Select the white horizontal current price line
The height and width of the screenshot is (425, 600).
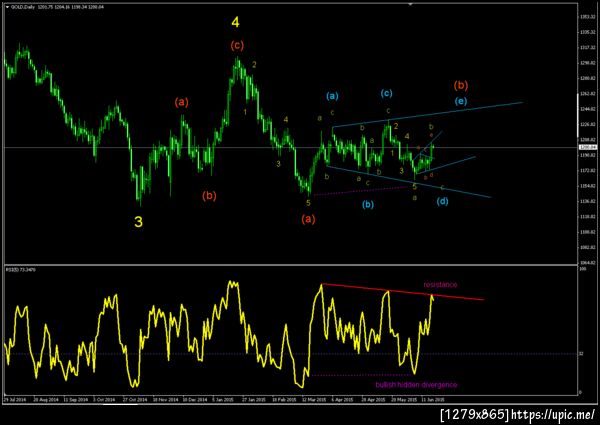[291, 147]
